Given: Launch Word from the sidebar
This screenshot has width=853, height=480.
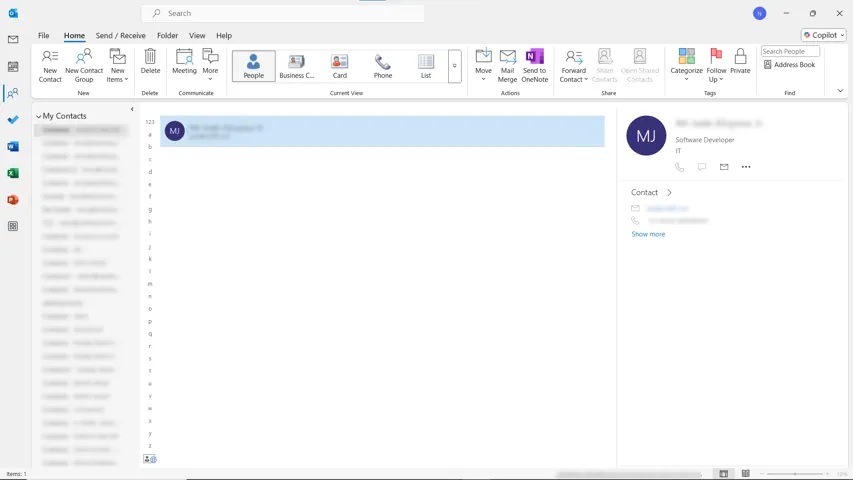Looking at the screenshot, I should 13,146.
